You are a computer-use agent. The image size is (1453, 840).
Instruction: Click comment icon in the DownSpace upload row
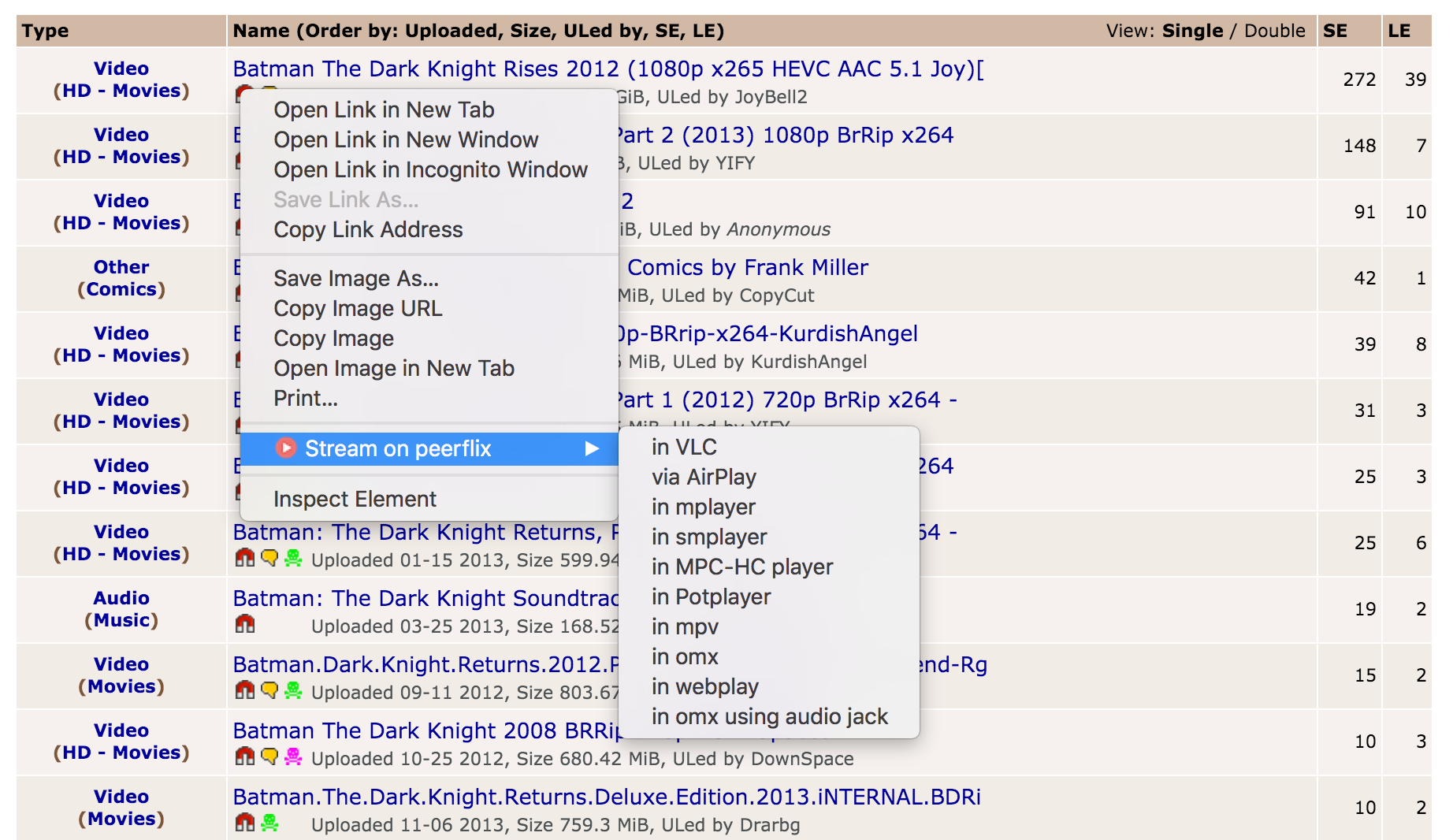(269, 756)
